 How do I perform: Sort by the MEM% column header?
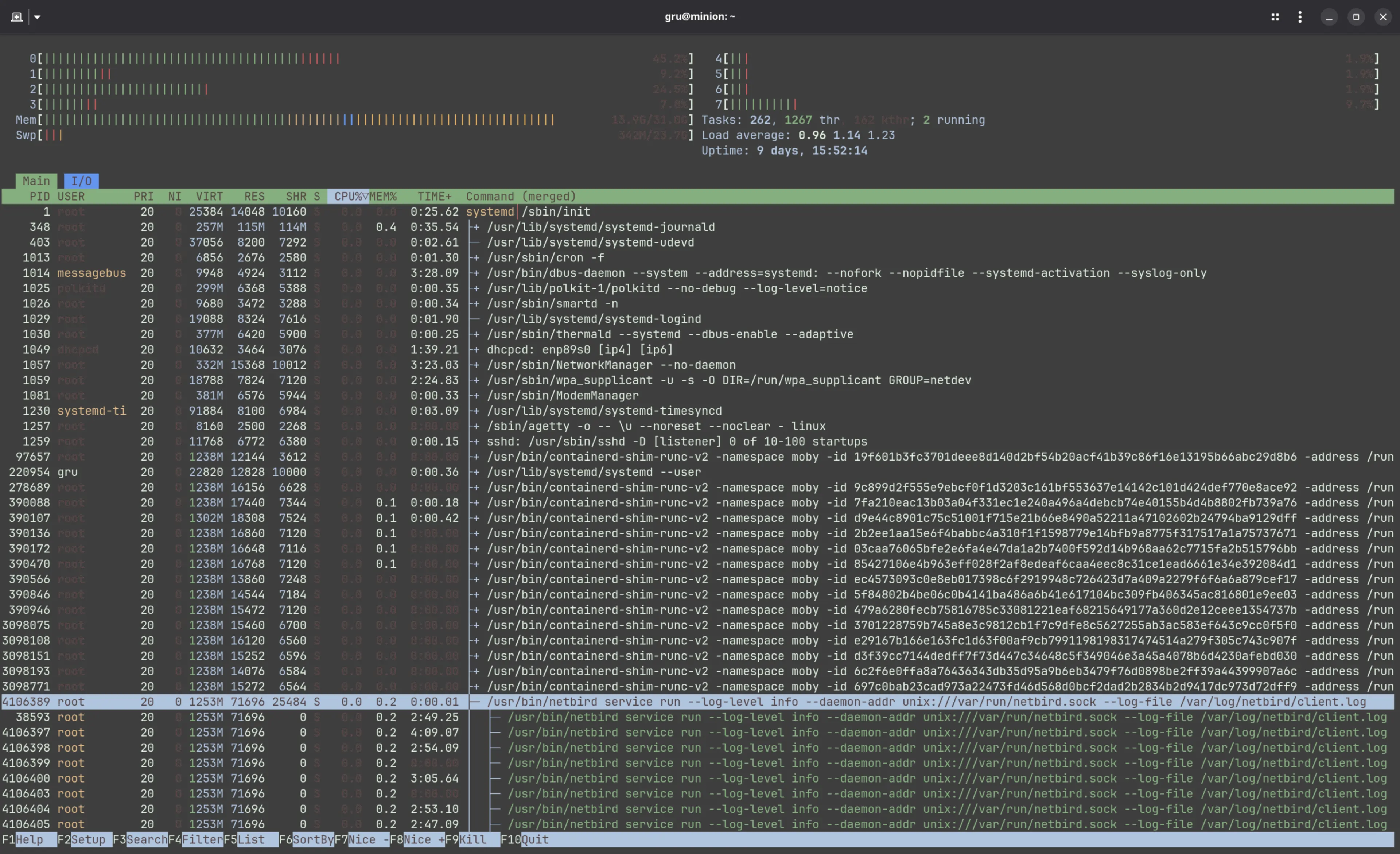coord(384,197)
